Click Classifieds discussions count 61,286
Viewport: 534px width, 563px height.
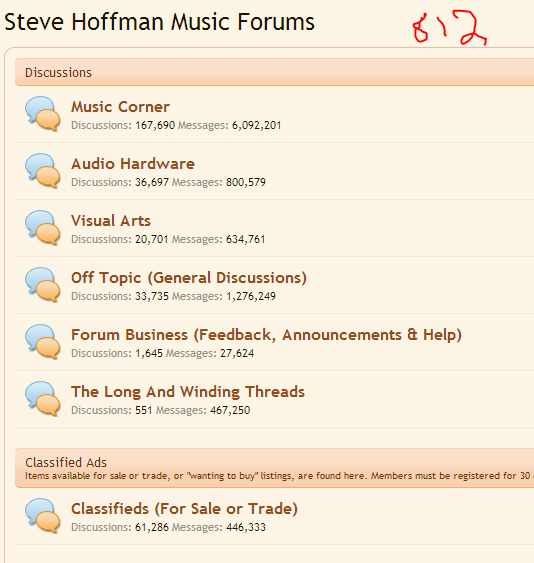tap(152, 527)
